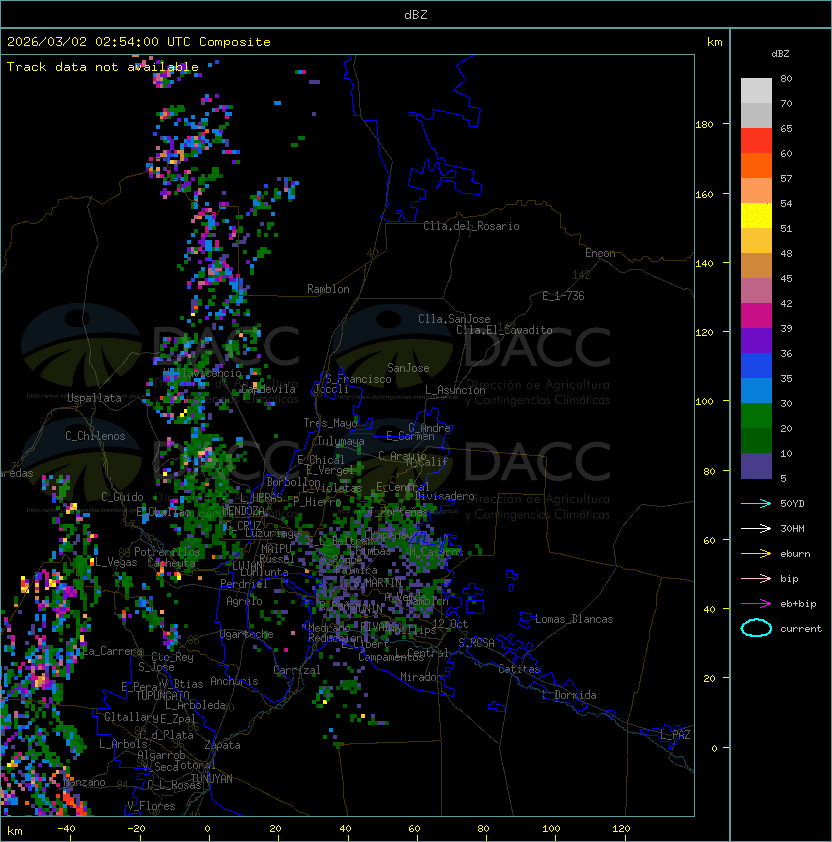The image size is (832, 842).
Task: Click the 'L_Dormida' map label
Action: (569, 695)
